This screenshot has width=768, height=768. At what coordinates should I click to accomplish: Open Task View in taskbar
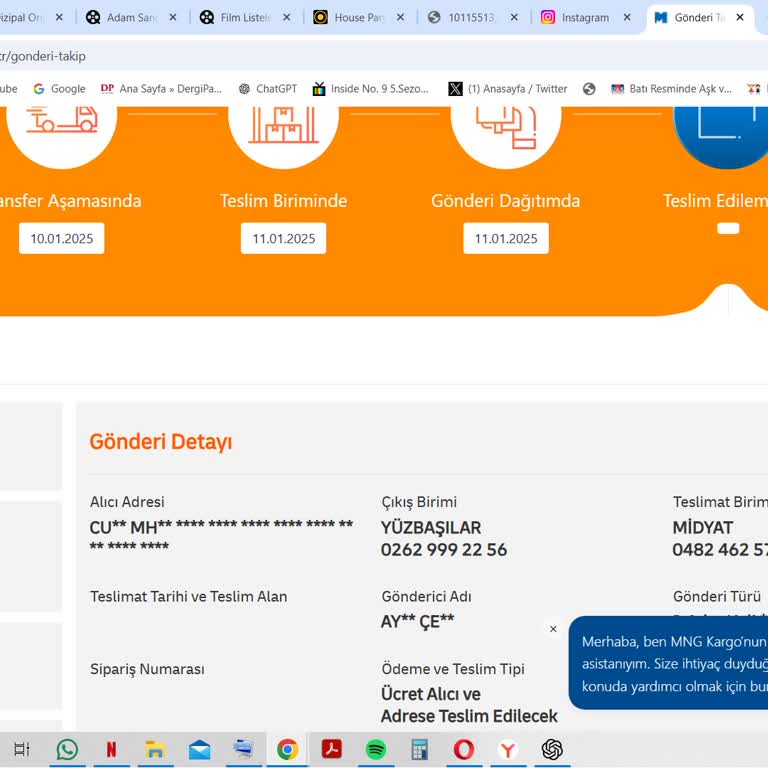[22, 749]
